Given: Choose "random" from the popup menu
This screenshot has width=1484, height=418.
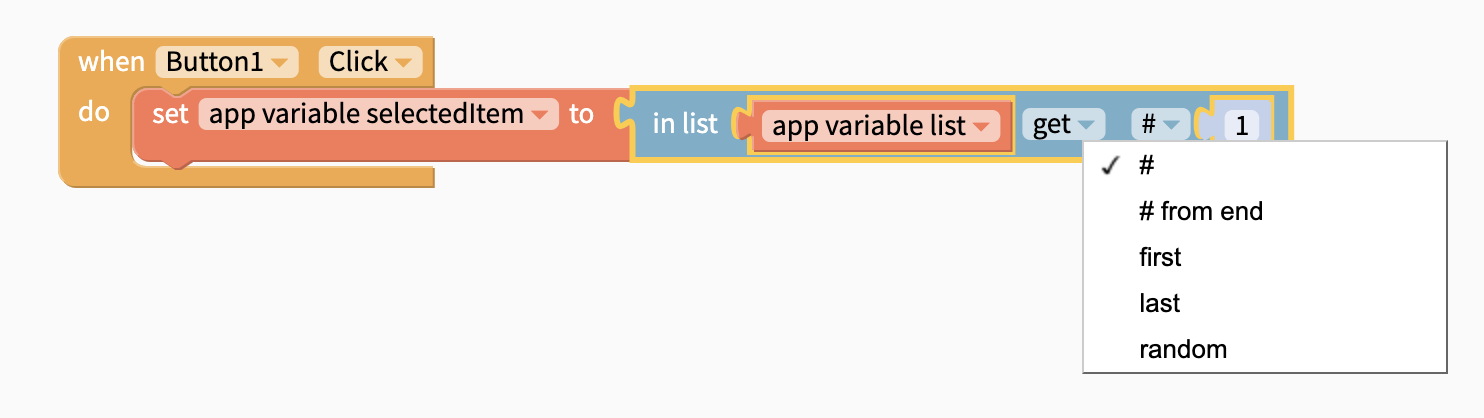Looking at the screenshot, I should pyautogui.click(x=1182, y=350).
